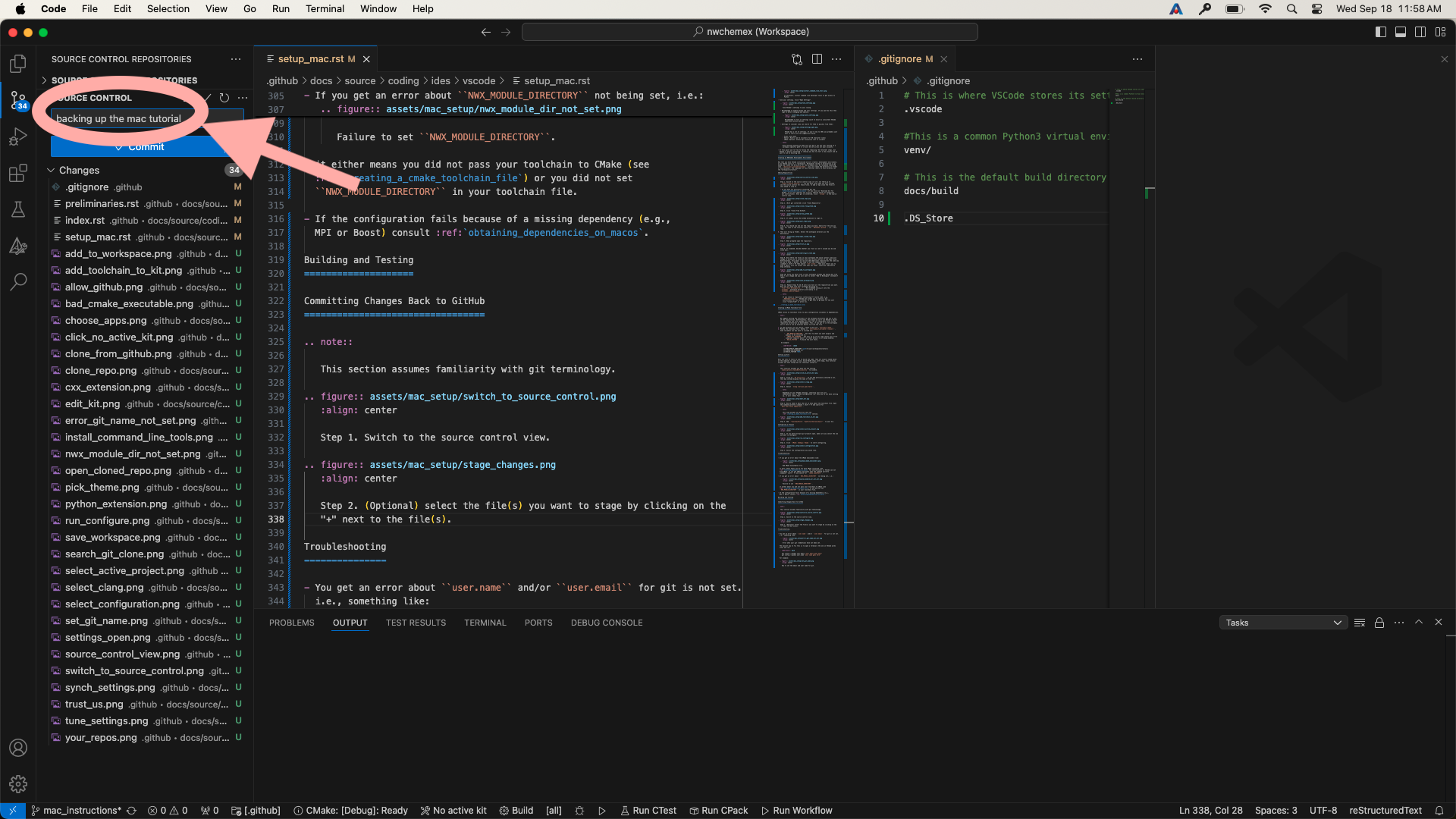Open Run and Debug view
Viewport: 1456px width, 819px height.
click(18, 136)
